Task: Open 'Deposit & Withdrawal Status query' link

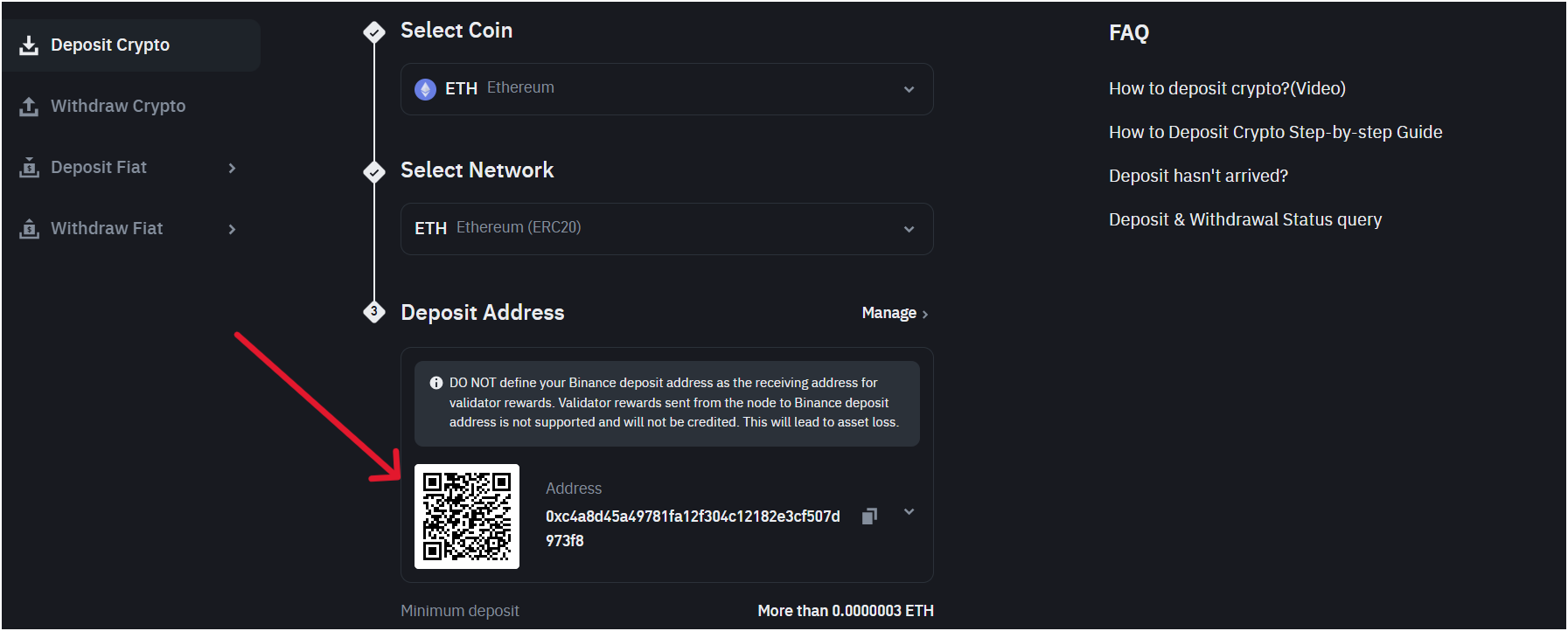Action: pyautogui.click(x=1245, y=219)
